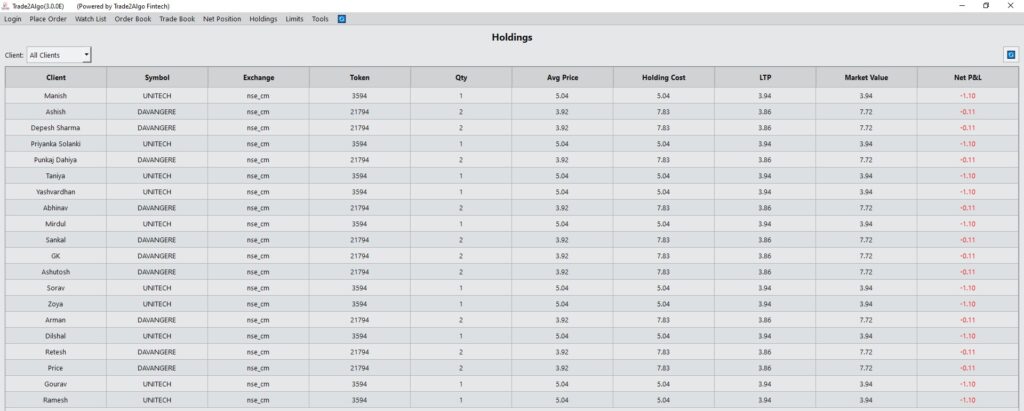Select the Yashvardhan client cell

tap(56, 192)
